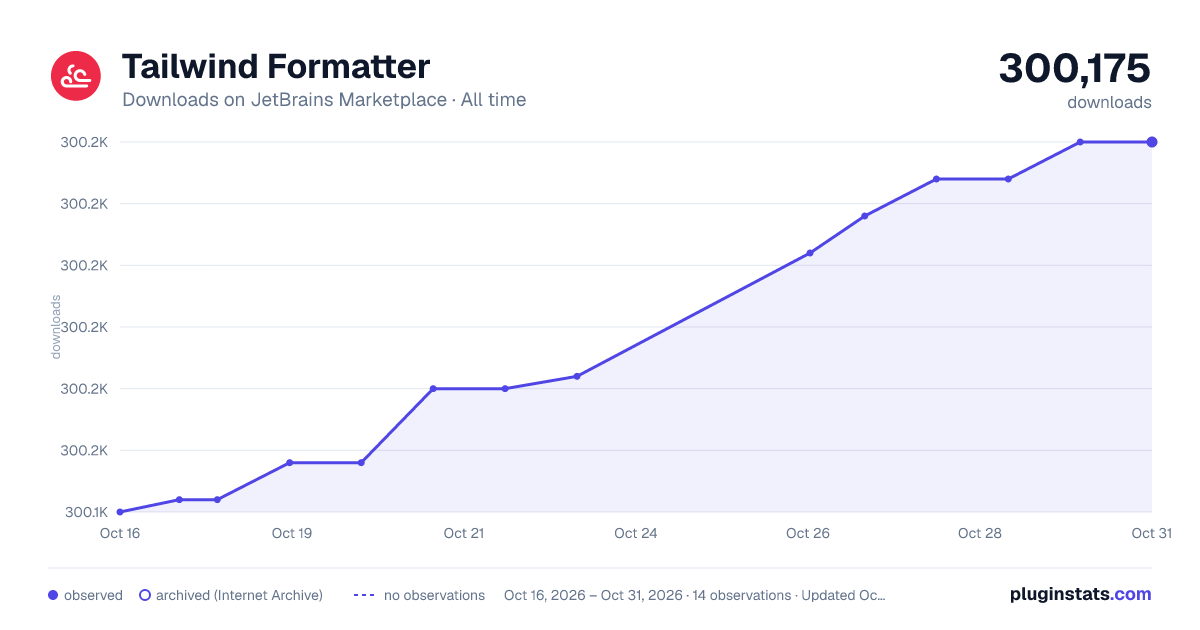The height and width of the screenshot is (630, 1200).
Task: Click the Oct 16 x-axis label
Action: pos(120,533)
